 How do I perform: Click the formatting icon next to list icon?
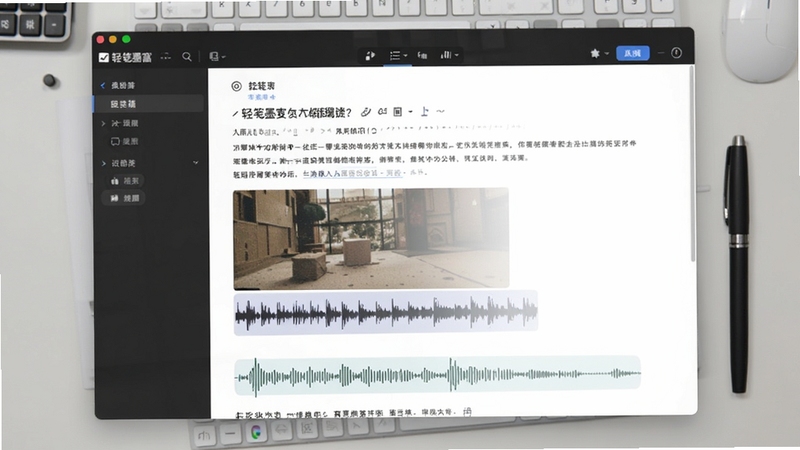422,55
